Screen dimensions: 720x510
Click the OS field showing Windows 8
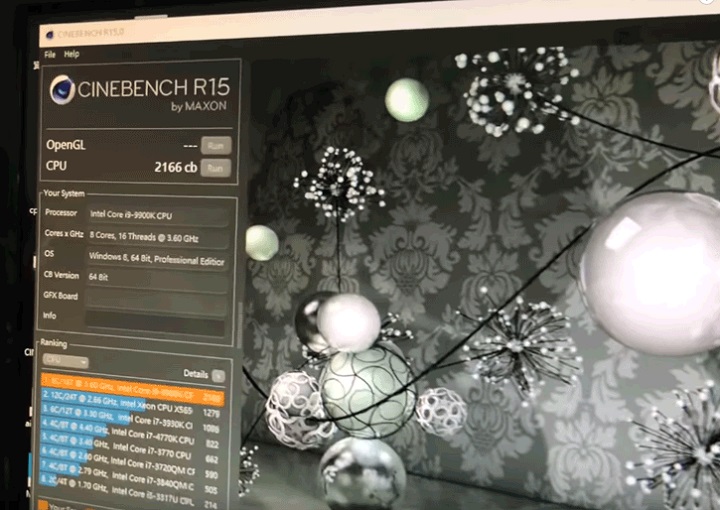(157, 259)
